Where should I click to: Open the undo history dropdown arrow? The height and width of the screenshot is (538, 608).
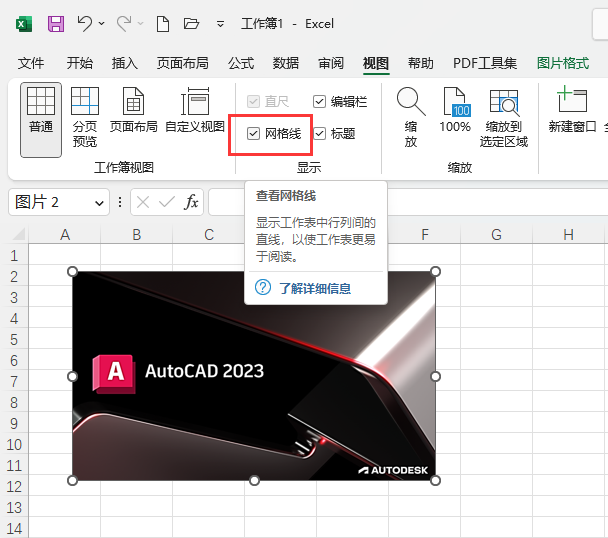coord(102,24)
